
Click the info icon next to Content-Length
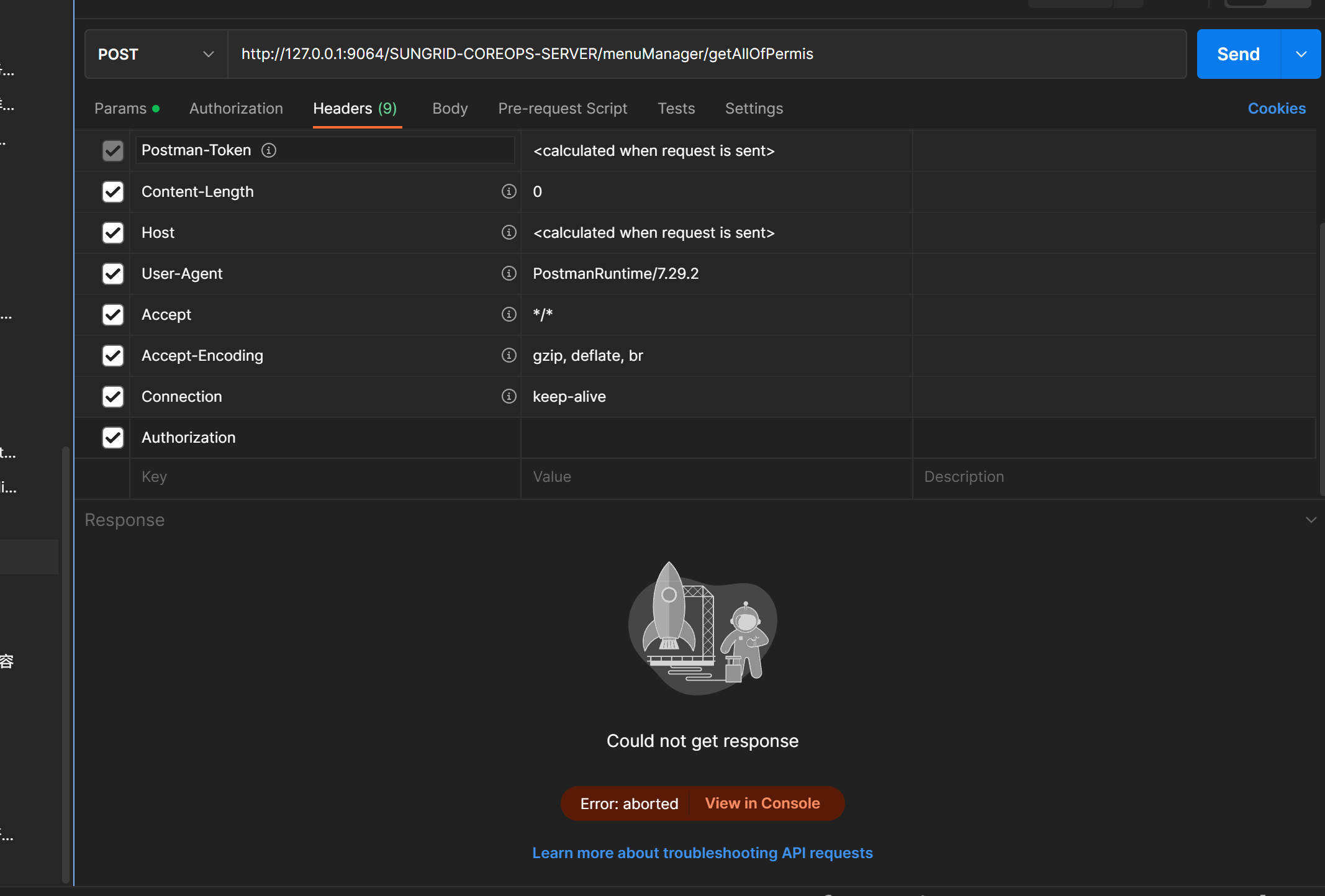[x=509, y=192]
